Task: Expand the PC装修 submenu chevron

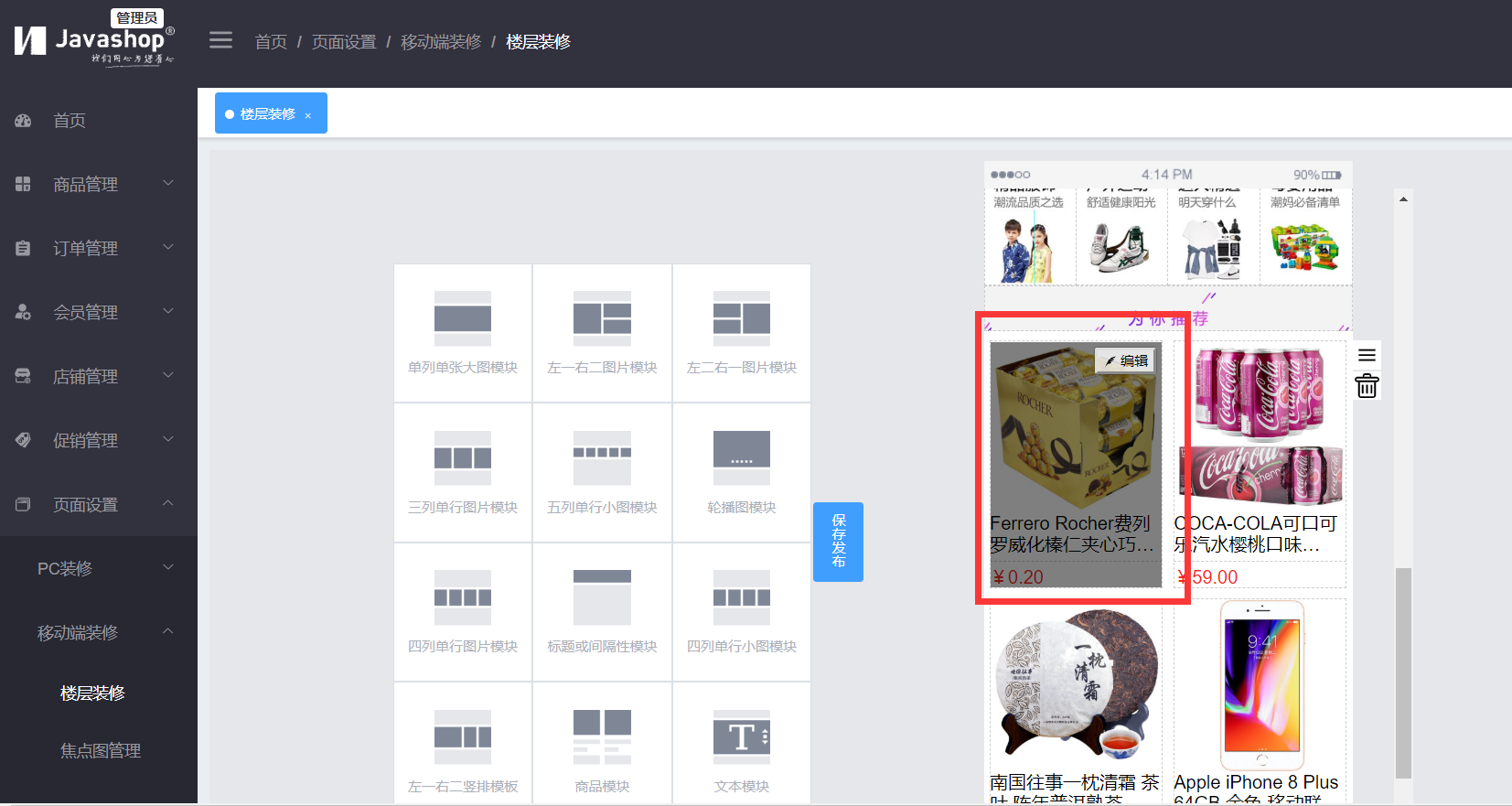Action: [x=168, y=567]
